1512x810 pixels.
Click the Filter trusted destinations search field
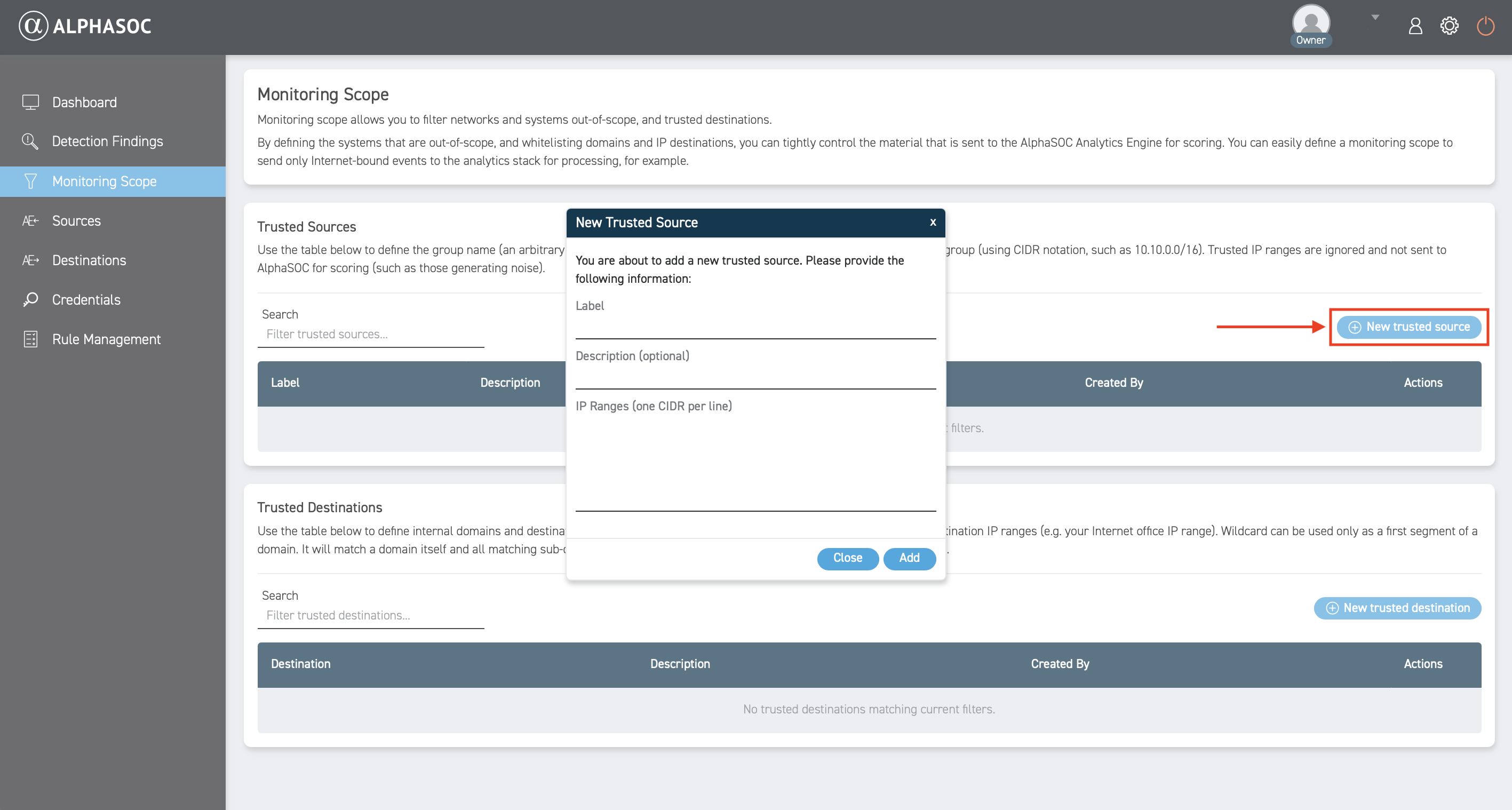(370, 615)
